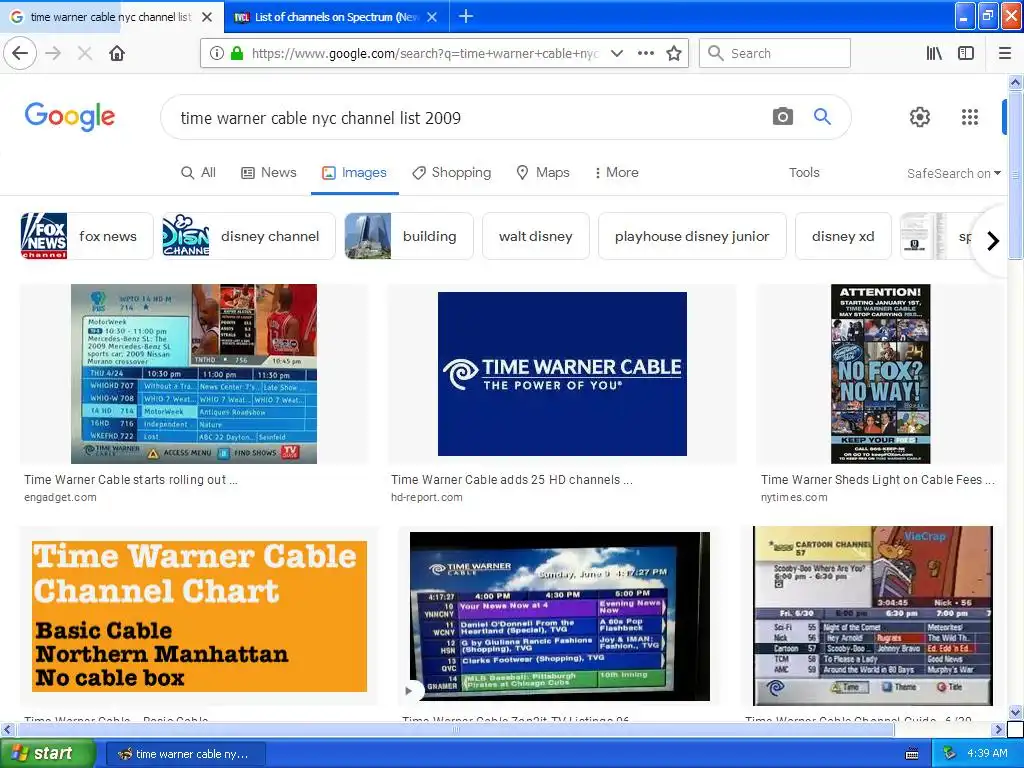
Task: Open Time Warner Cable adds 25 HD channels result
Action: (511, 479)
